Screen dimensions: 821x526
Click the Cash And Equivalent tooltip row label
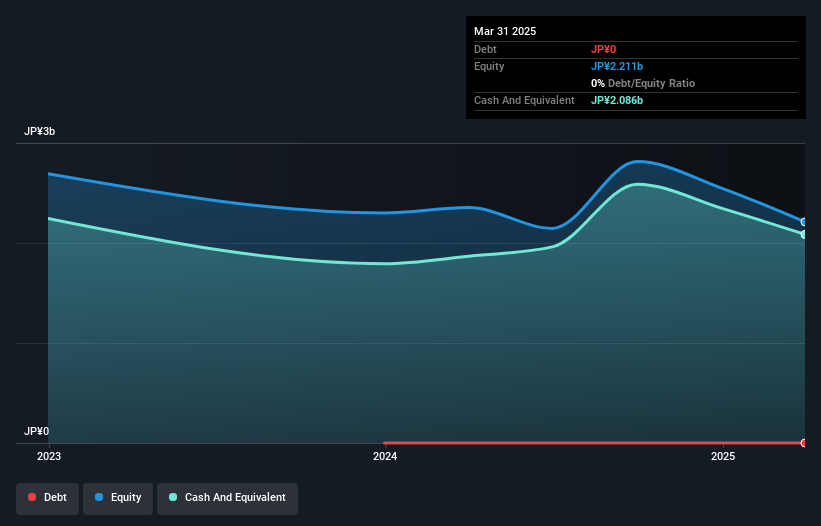[524, 100]
